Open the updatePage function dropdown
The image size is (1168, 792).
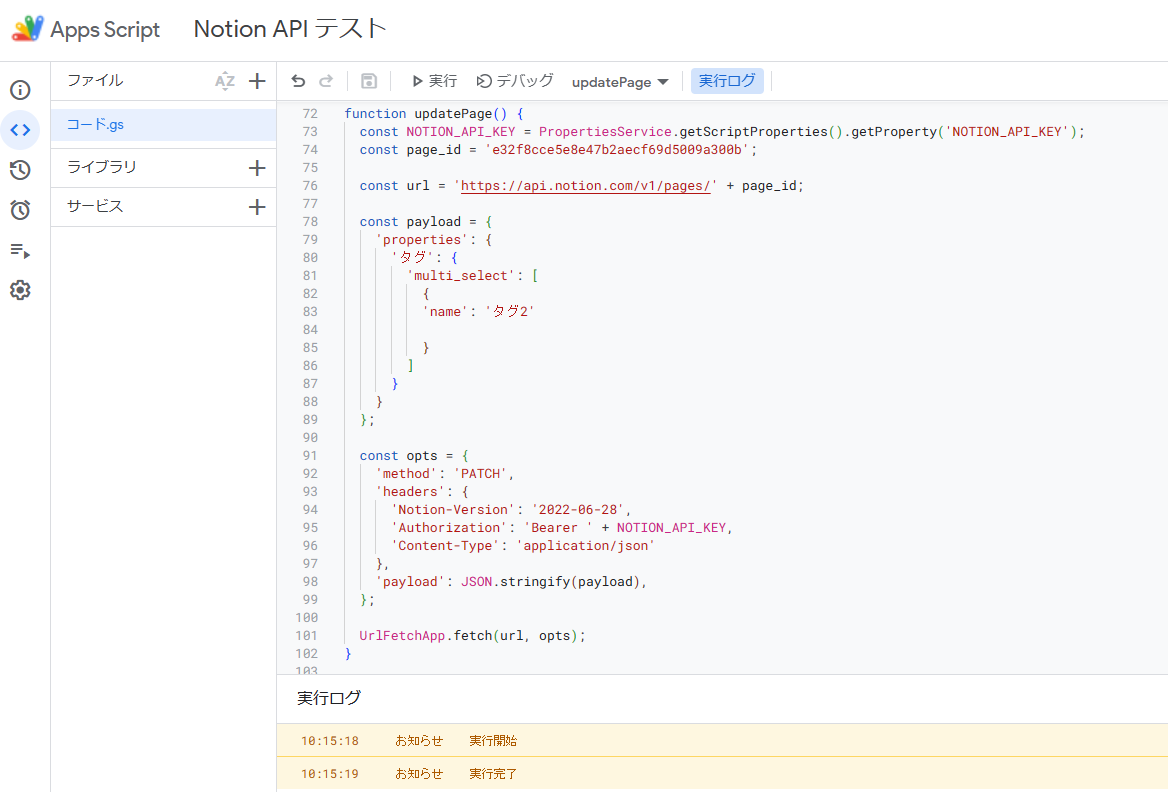620,82
